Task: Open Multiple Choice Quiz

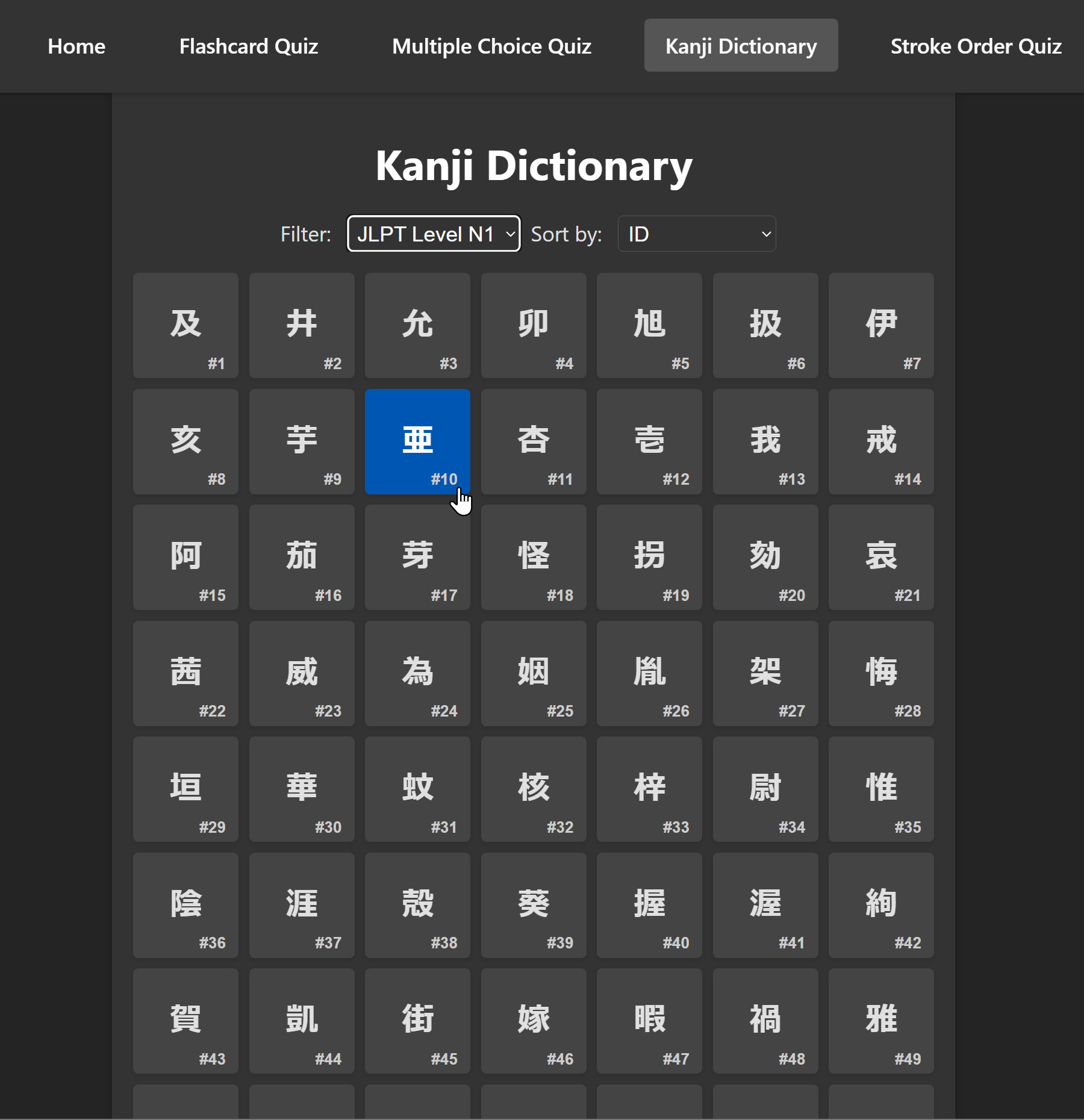Action: (491, 46)
